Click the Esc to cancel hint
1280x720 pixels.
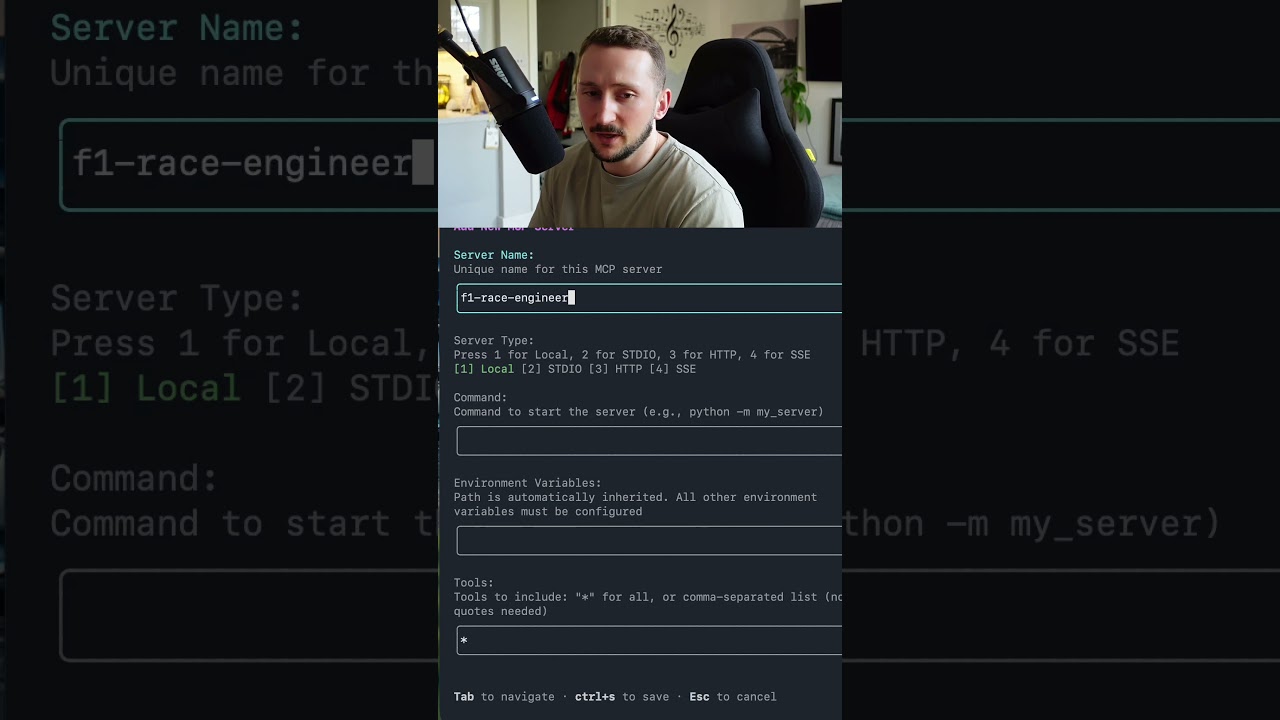[732, 697]
